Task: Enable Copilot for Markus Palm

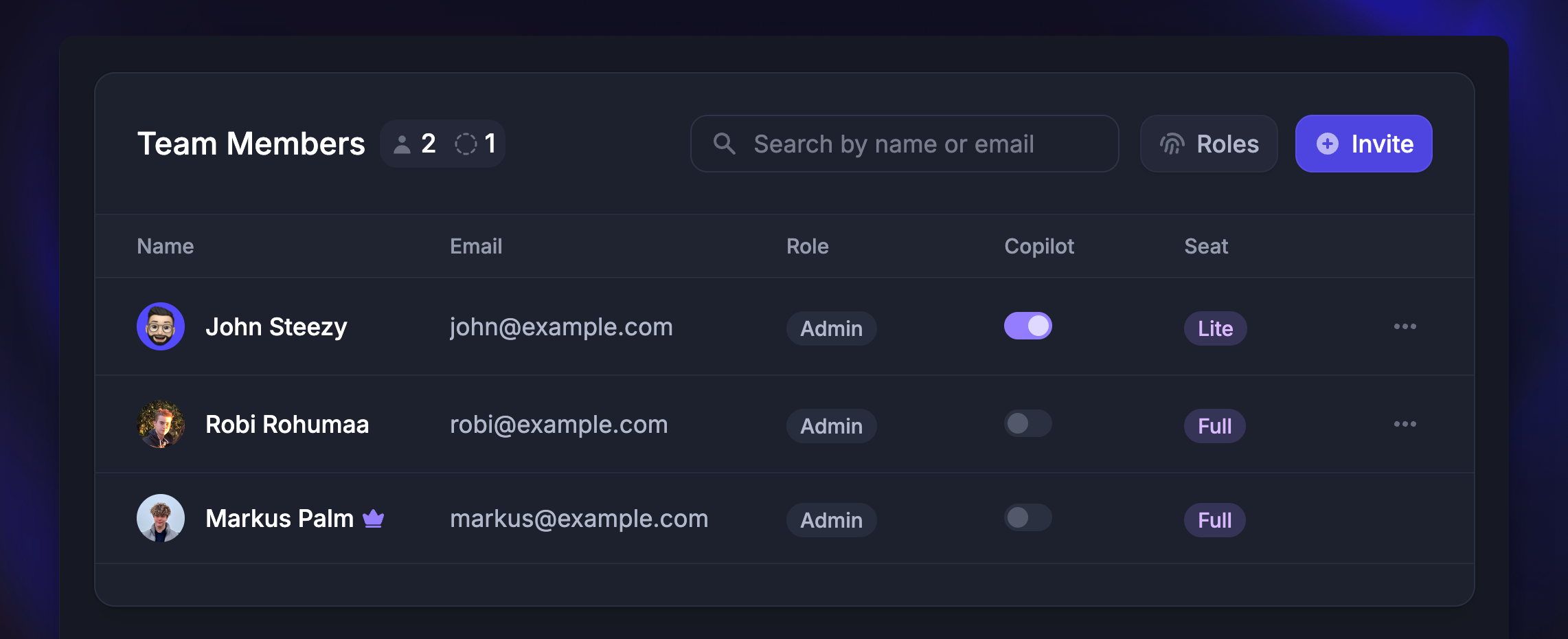Action: tap(1027, 517)
